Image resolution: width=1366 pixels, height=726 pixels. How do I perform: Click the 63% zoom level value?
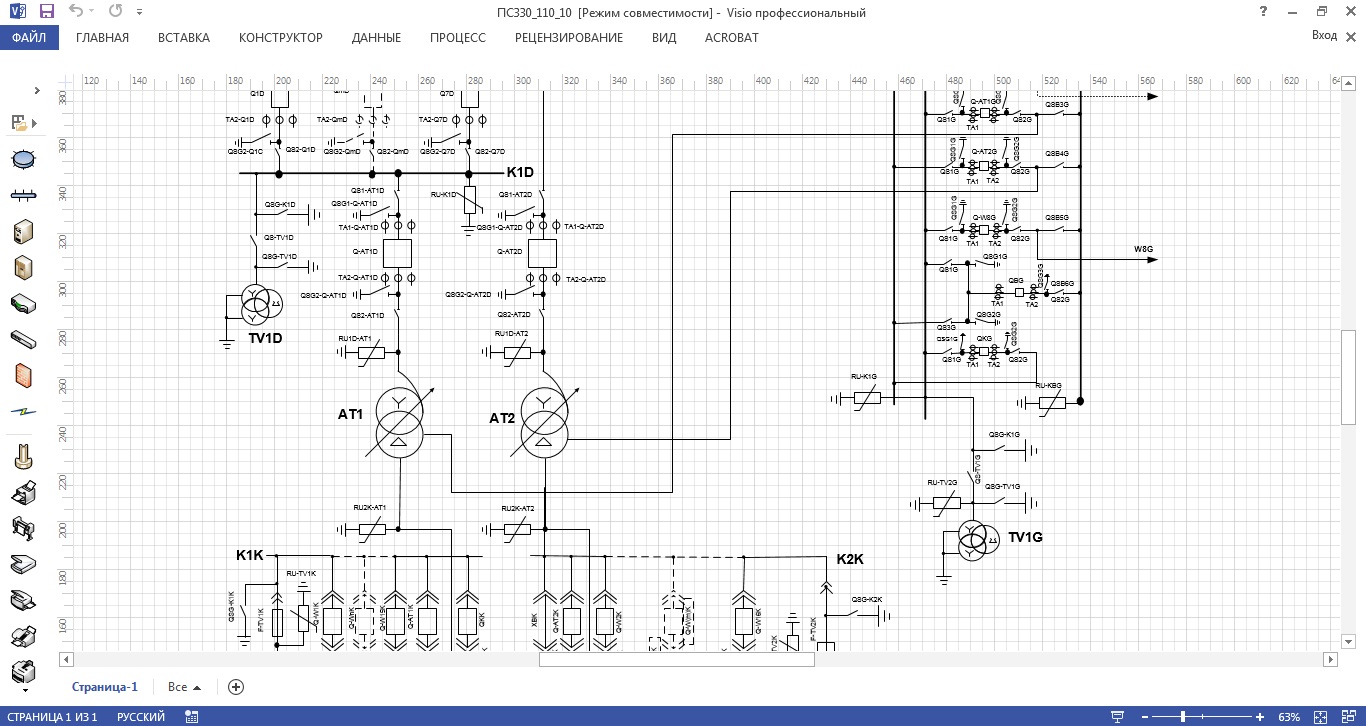coord(1289,717)
